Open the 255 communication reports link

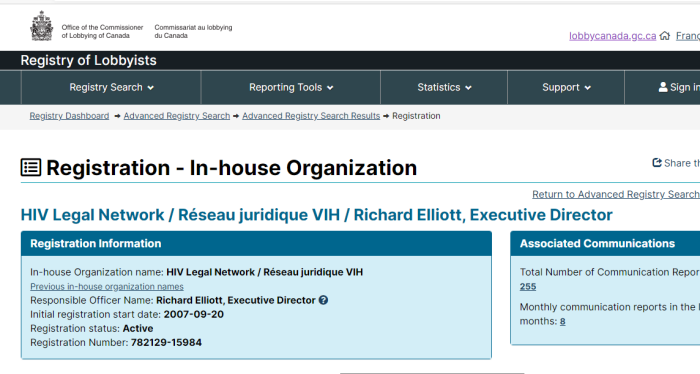click(528, 287)
